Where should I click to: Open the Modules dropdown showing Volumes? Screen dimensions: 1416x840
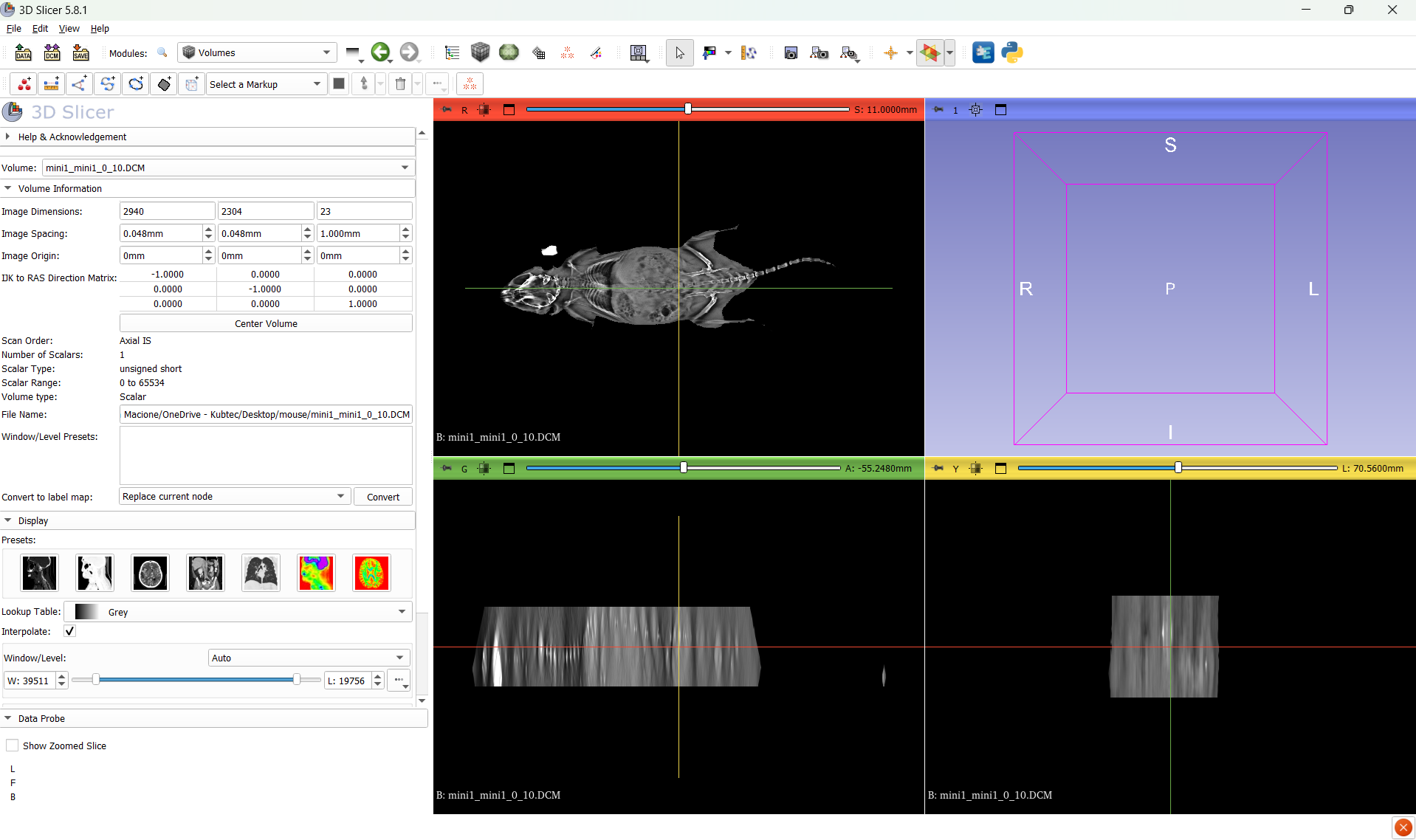pyautogui.click(x=257, y=52)
